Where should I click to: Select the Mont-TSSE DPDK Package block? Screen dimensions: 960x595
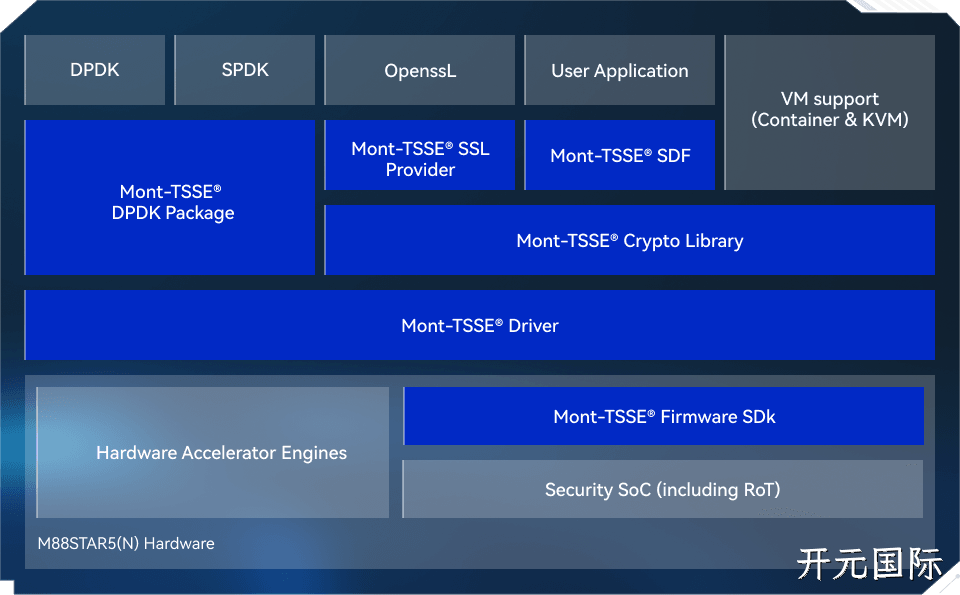(170, 198)
